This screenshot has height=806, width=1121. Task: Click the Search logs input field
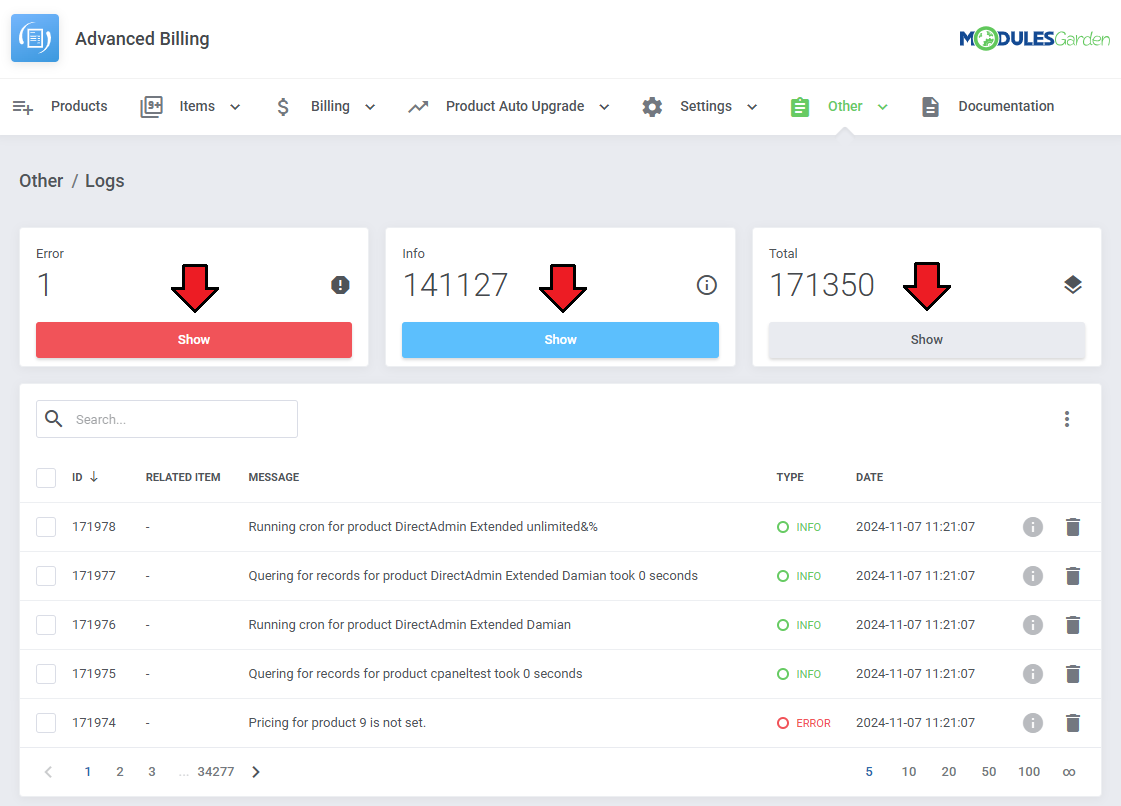180,420
